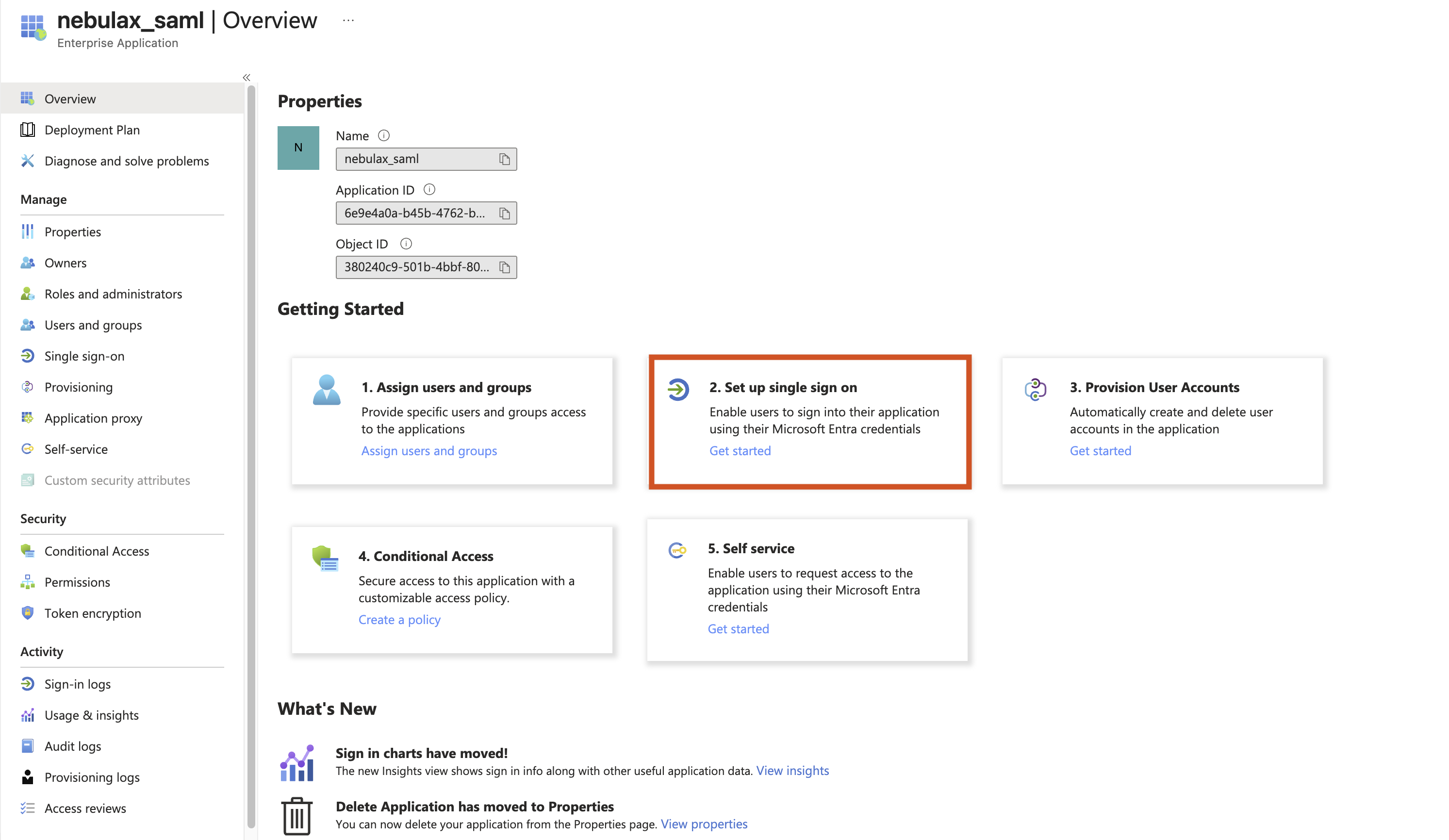This screenshot has height=840, width=1449.
Task: Click Get started under Self service
Action: (x=738, y=628)
